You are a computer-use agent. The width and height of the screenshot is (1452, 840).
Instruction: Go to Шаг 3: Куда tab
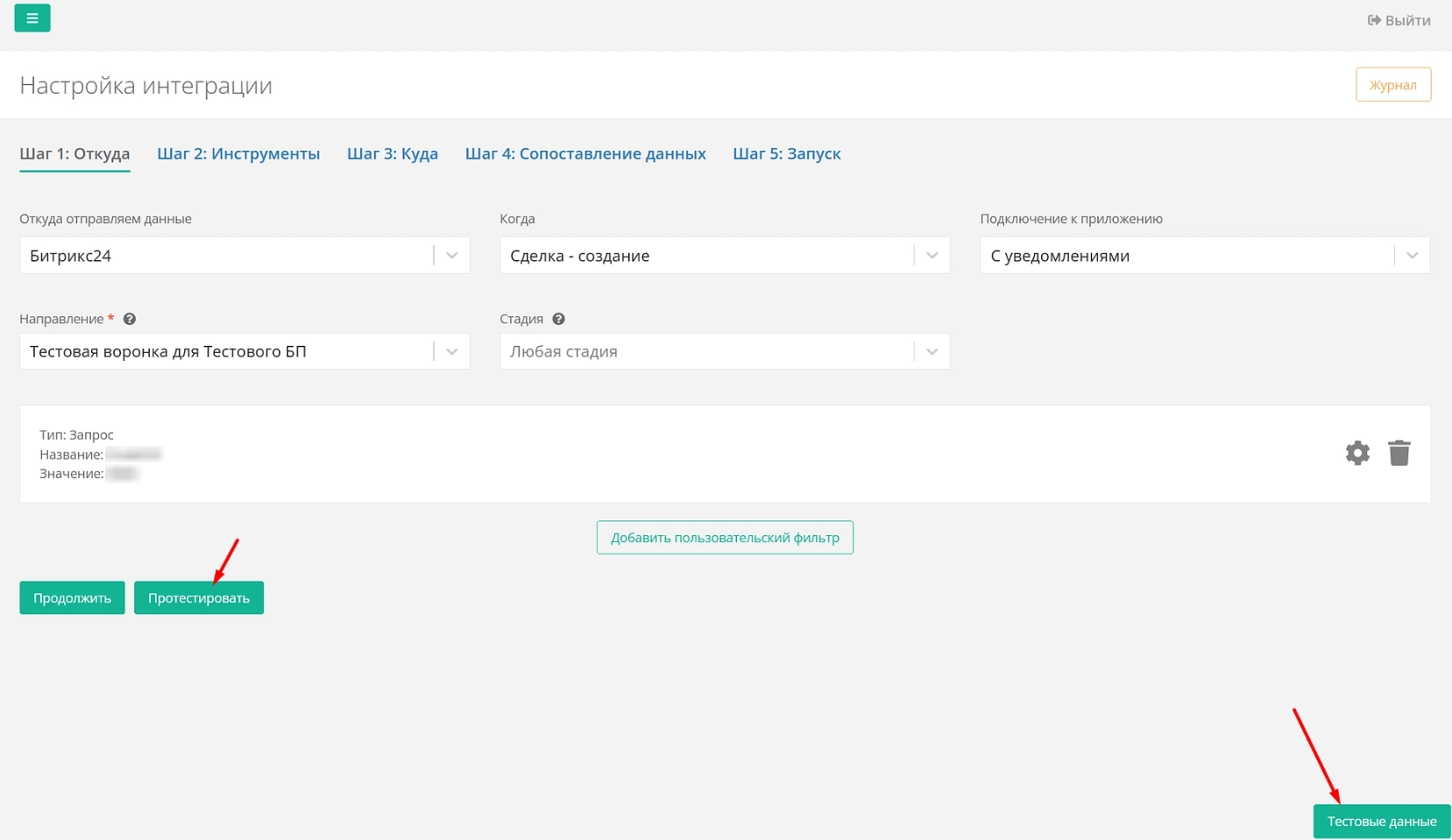tap(393, 154)
